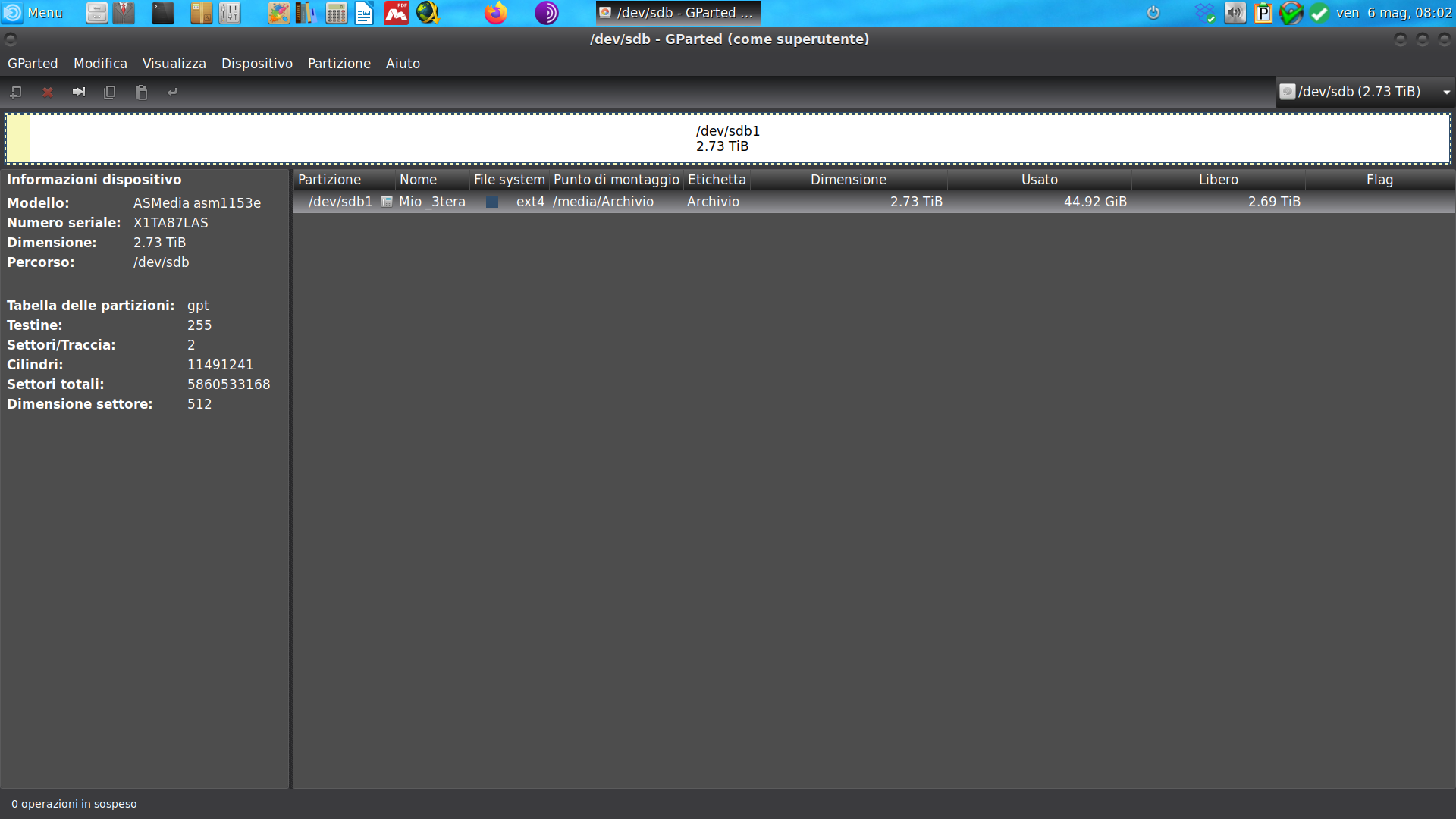Open the terminal from the top panel
The image size is (1456, 819).
tap(162, 13)
